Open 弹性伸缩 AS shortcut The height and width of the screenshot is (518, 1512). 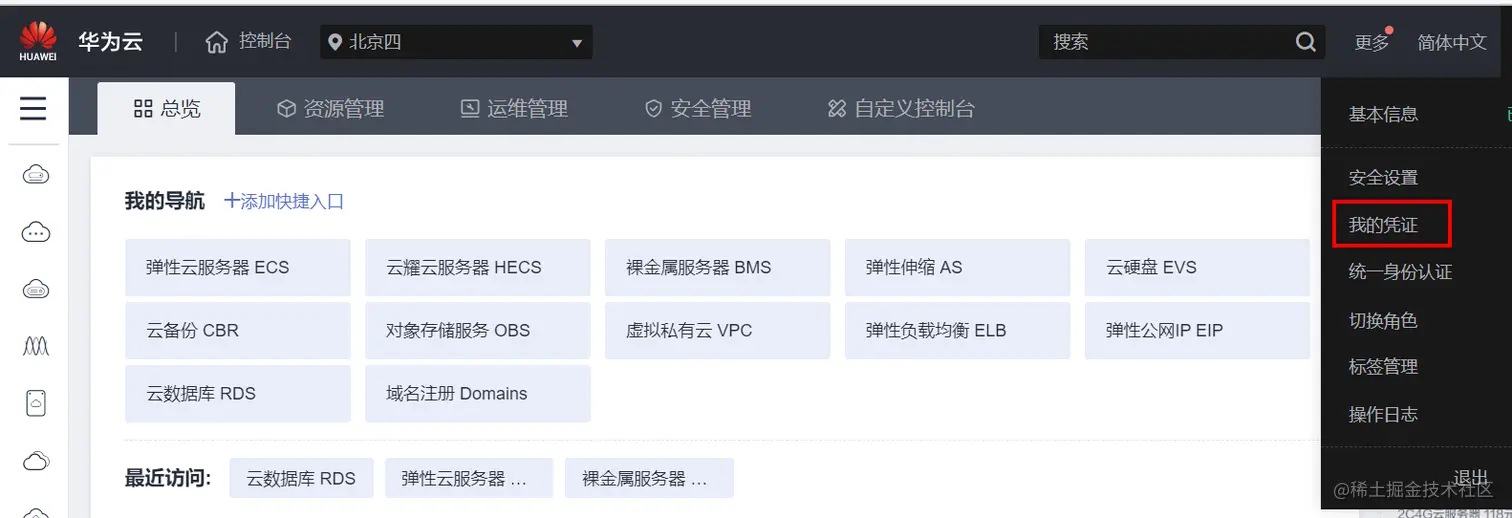[958, 267]
